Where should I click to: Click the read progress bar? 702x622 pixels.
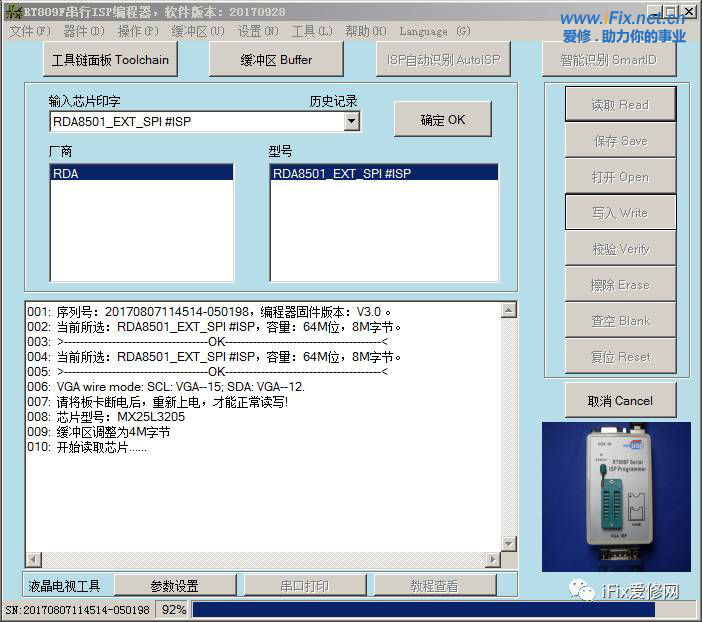pos(423,609)
